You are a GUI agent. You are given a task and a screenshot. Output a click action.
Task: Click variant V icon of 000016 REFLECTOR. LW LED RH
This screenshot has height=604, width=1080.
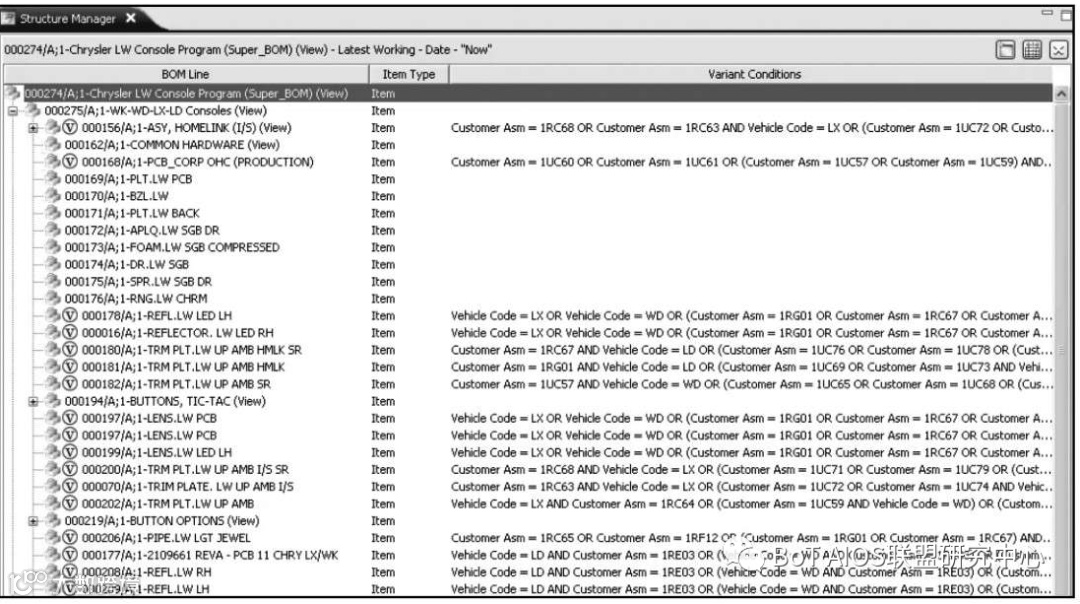[x=70, y=333]
